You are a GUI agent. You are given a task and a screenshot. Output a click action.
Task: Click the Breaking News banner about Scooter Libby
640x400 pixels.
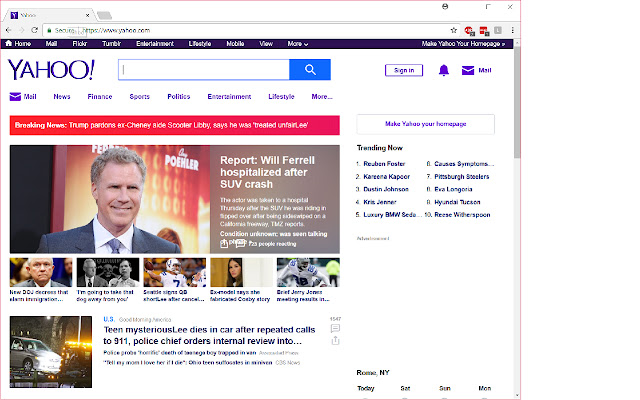tap(175, 125)
